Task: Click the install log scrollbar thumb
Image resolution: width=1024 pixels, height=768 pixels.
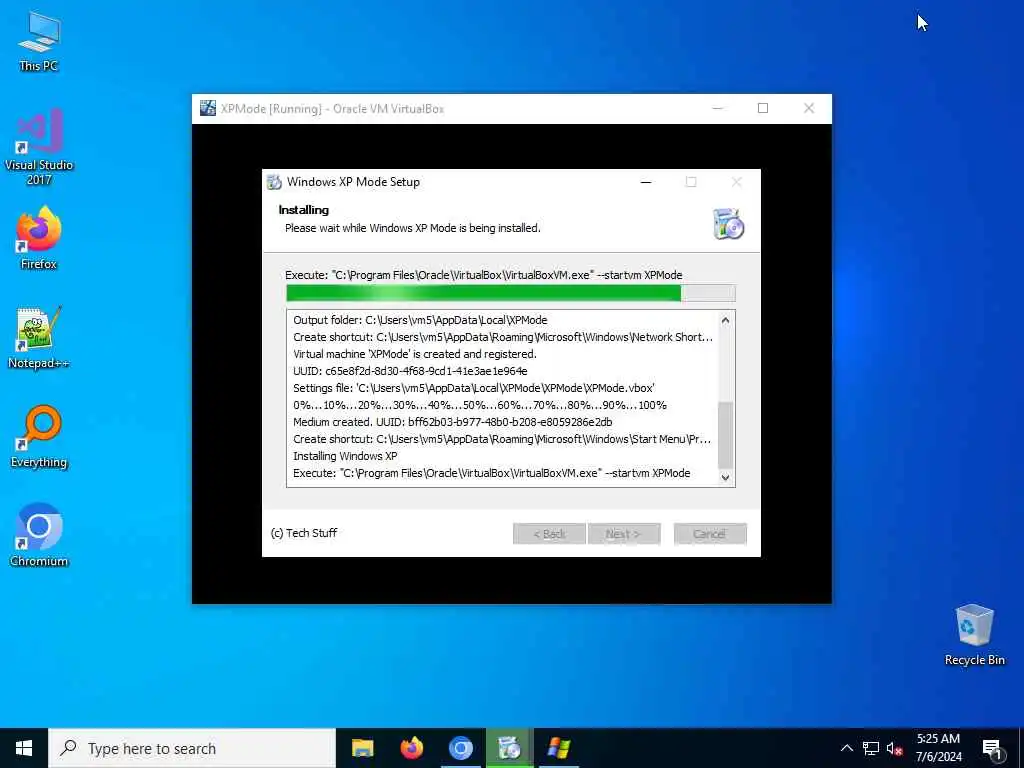Action: coord(725,435)
